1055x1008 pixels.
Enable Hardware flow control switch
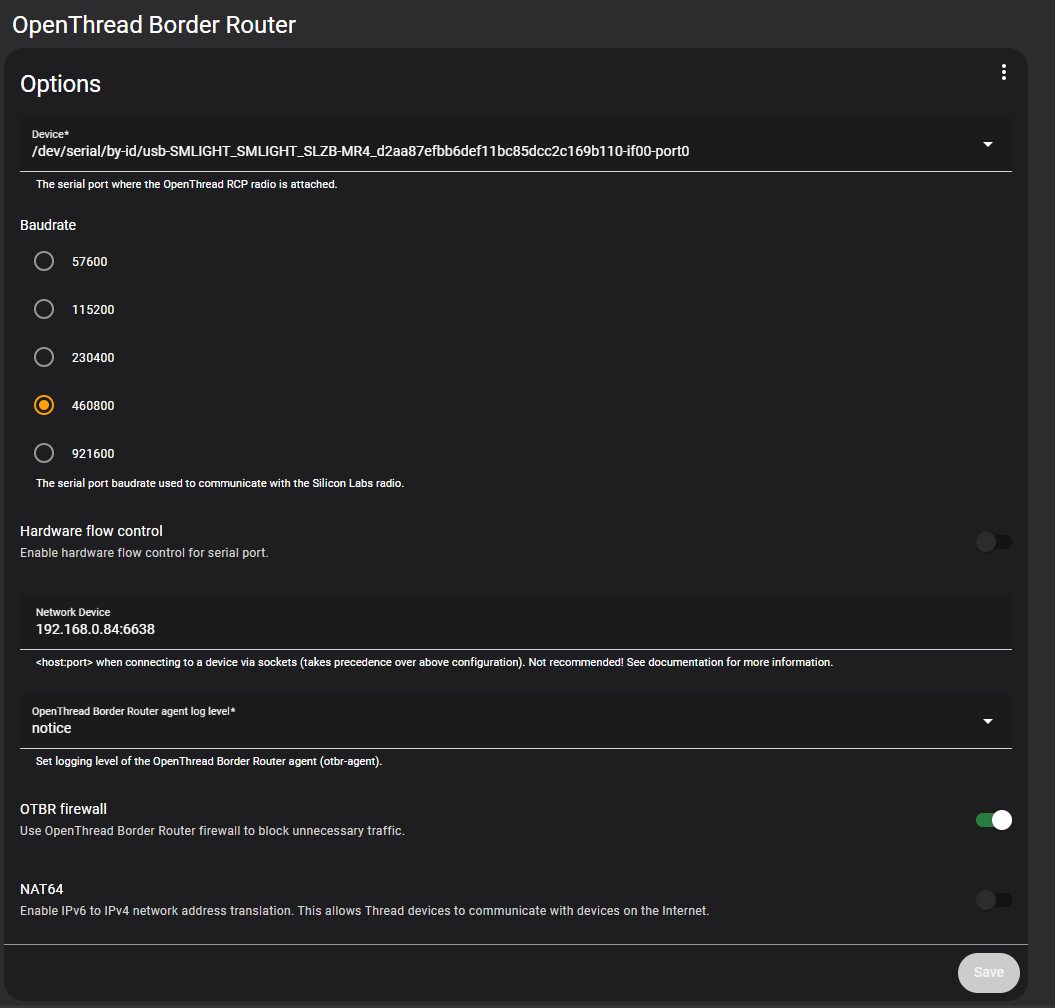(993, 542)
